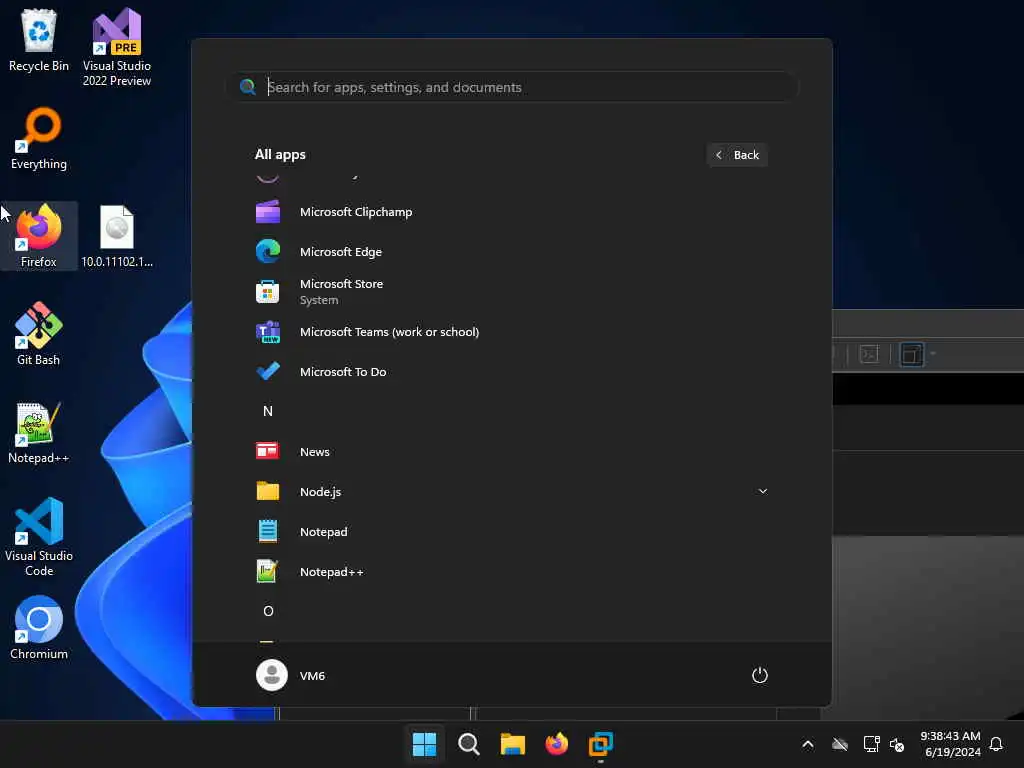Open the notifications bell
Image resolution: width=1024 pixels, height=768 pixels.
[997, 744]
